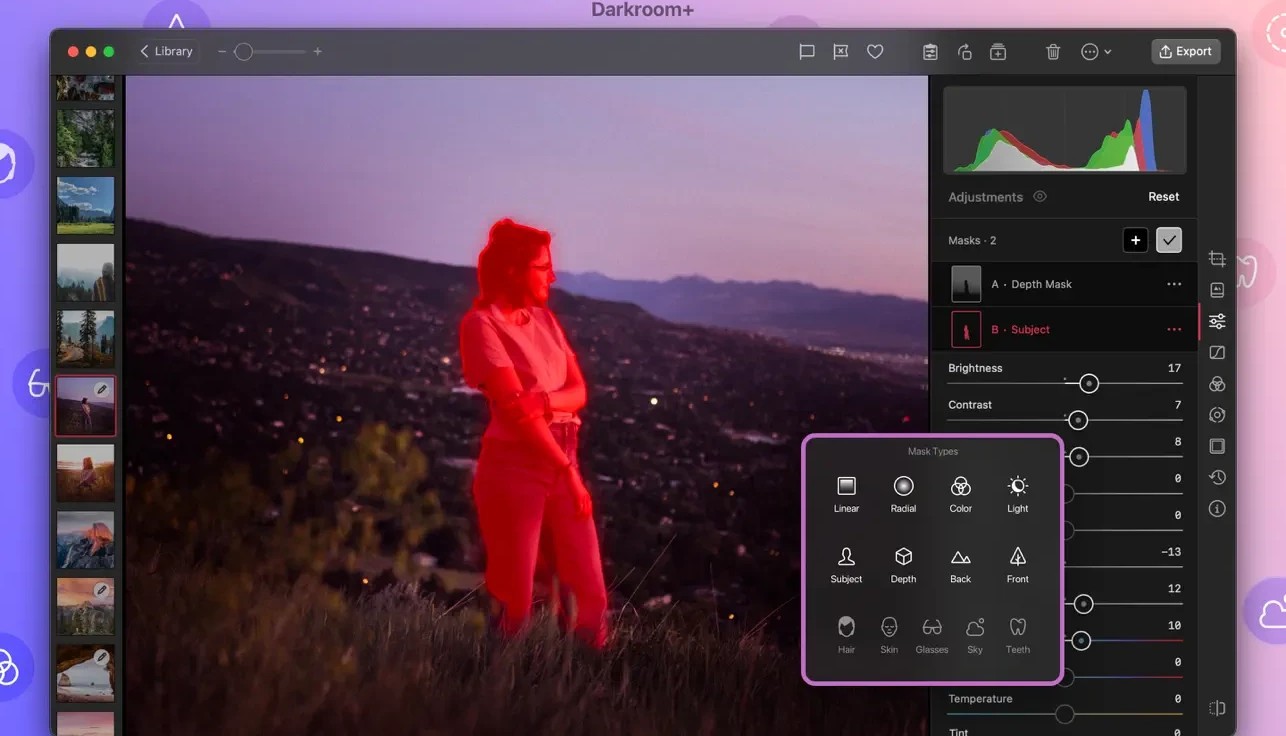This screenshot has height=736, width=1286.
Task: Choose the Radial mask type
Action: click(x=903, y=495)
